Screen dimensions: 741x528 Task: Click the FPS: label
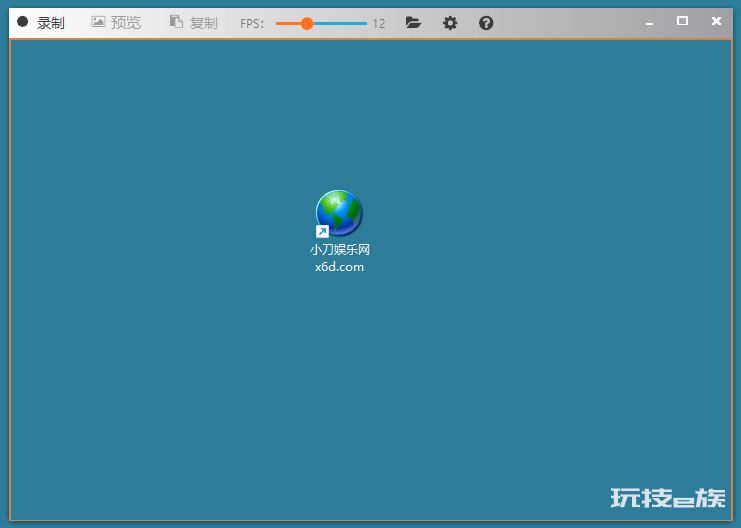252,23
